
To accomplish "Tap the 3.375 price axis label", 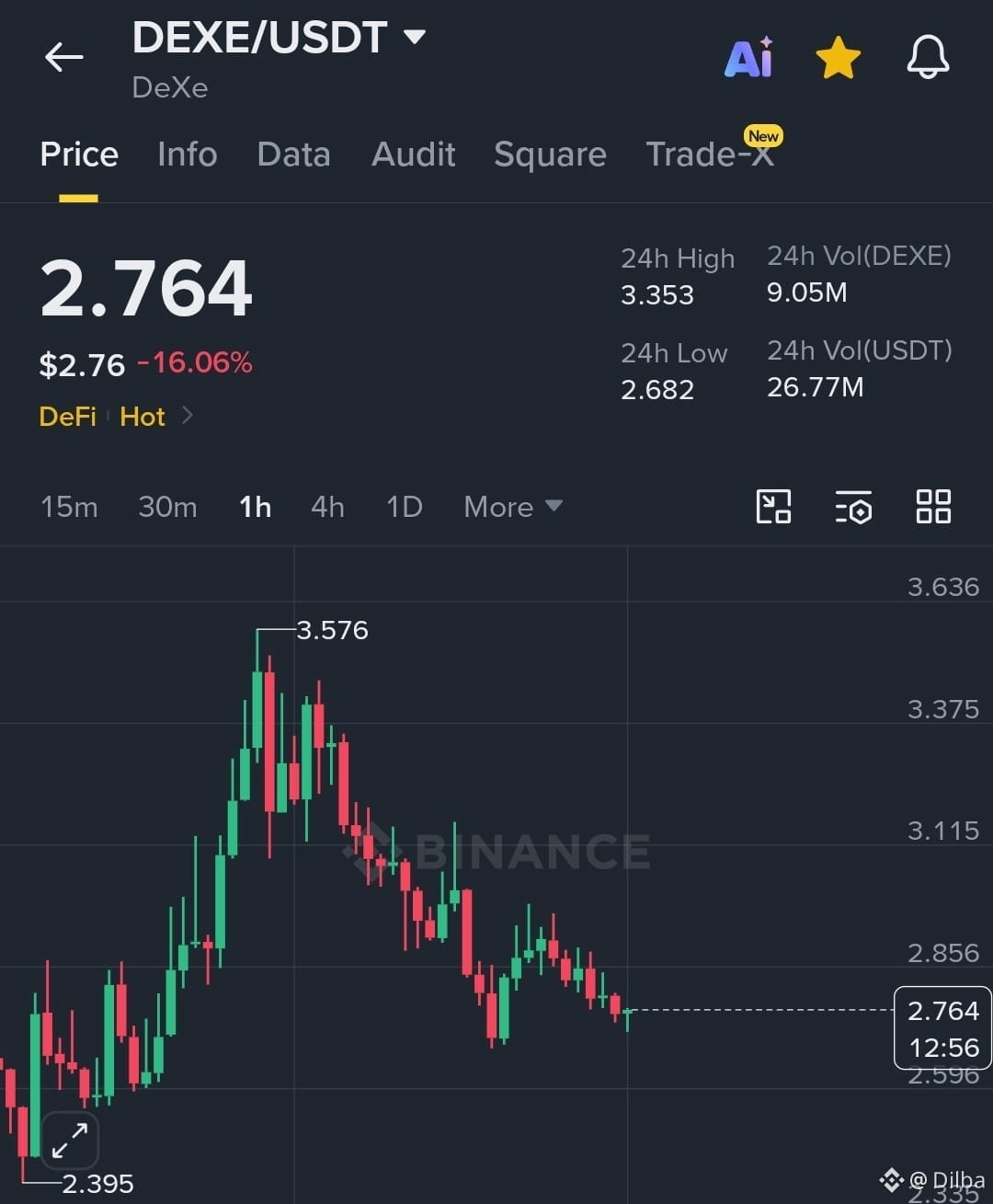I will (x=943, y=709).
